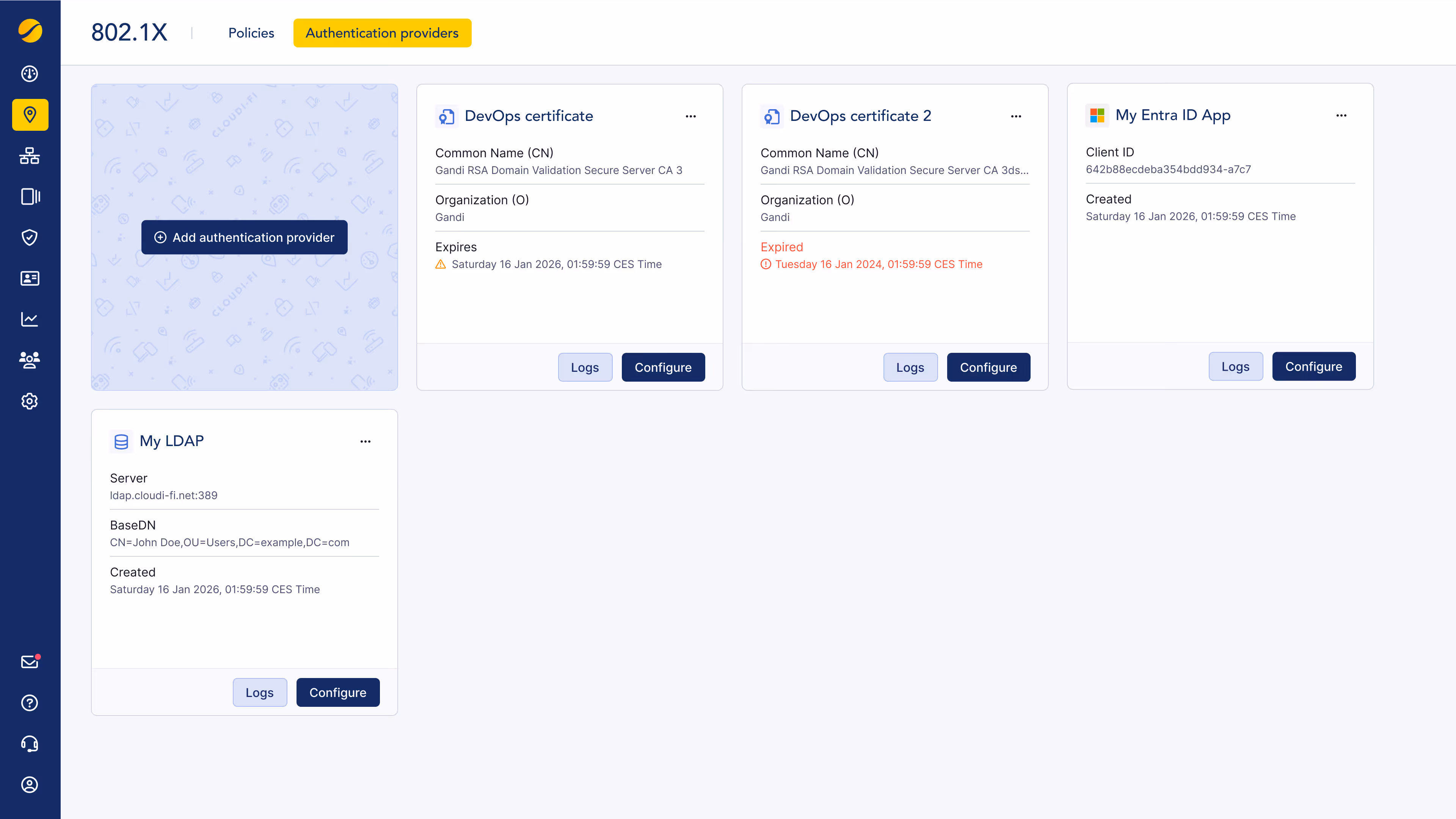The width and height of the screenshot is (1456, 819).
Task: Click the shield security sidebar icon
Action: 30,237
